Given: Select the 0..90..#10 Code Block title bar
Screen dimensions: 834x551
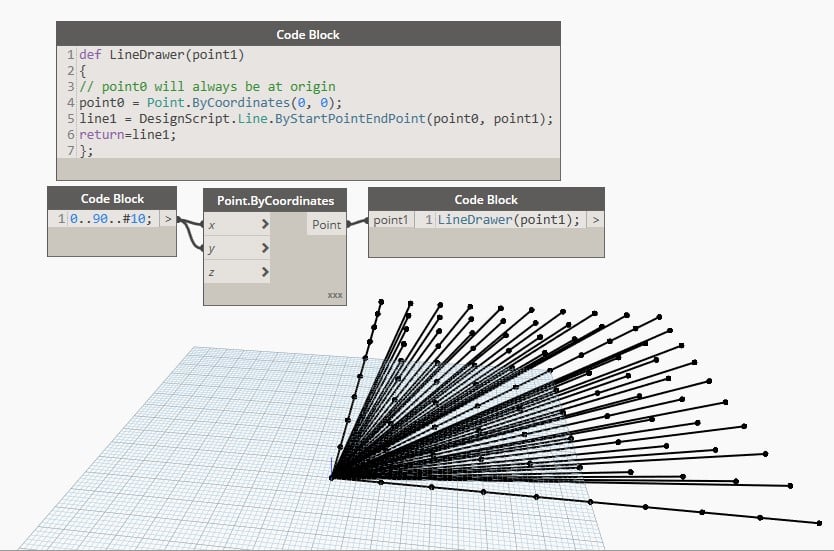Looking at the screenshot, I should 112,198.
